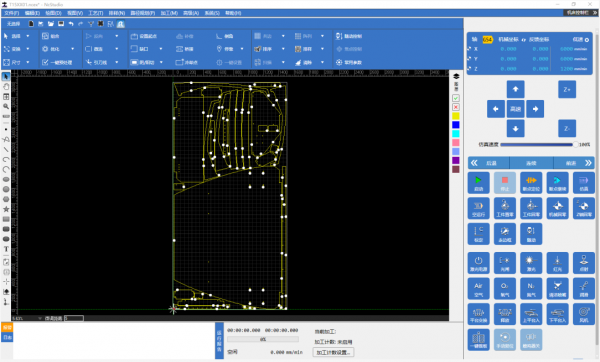Image resolution: width=600 pixels, height=362 pixels.
Task: Click the red square stop button
Action: (505, 183)
